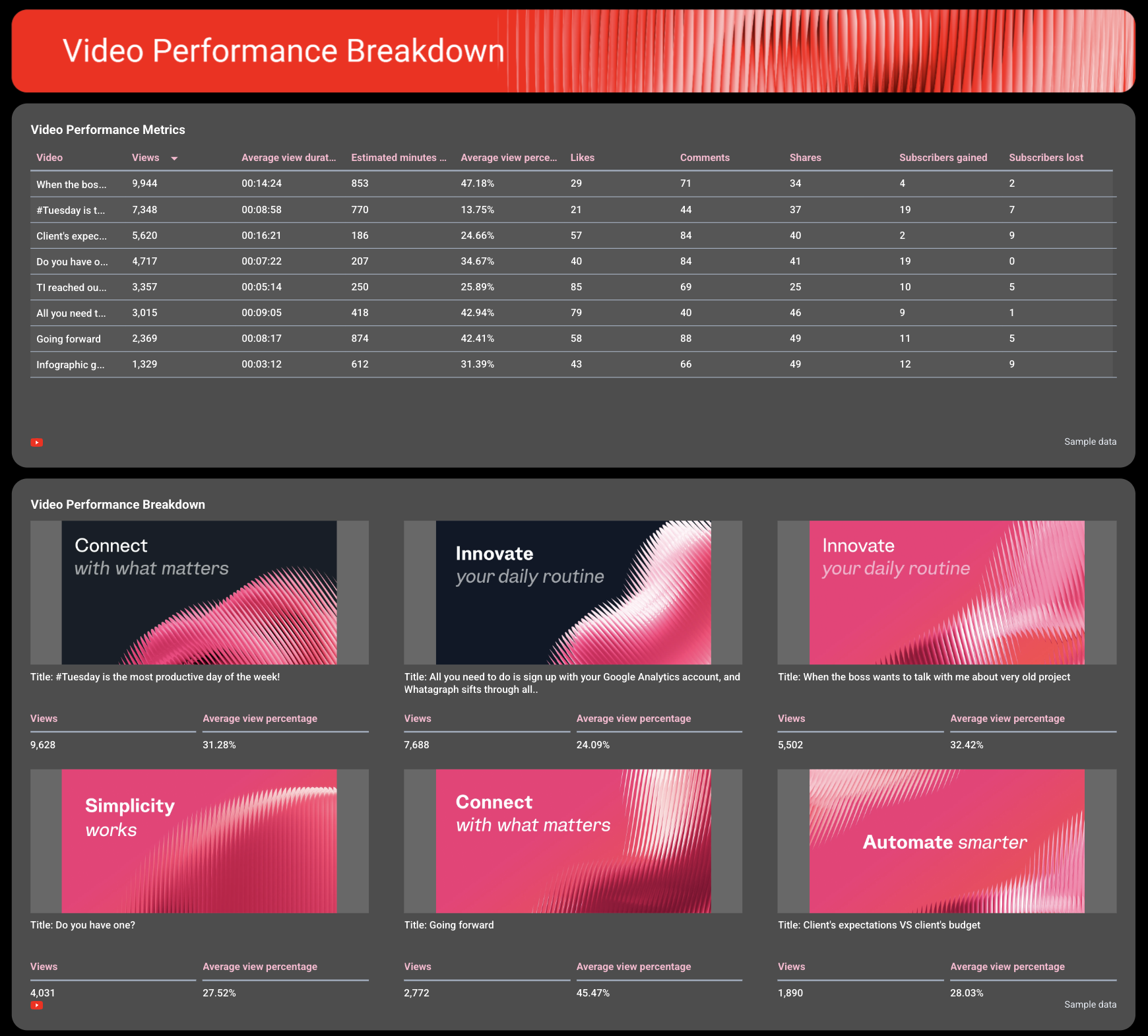Sort by Subscribers gained column

click(x=942, y=158)
